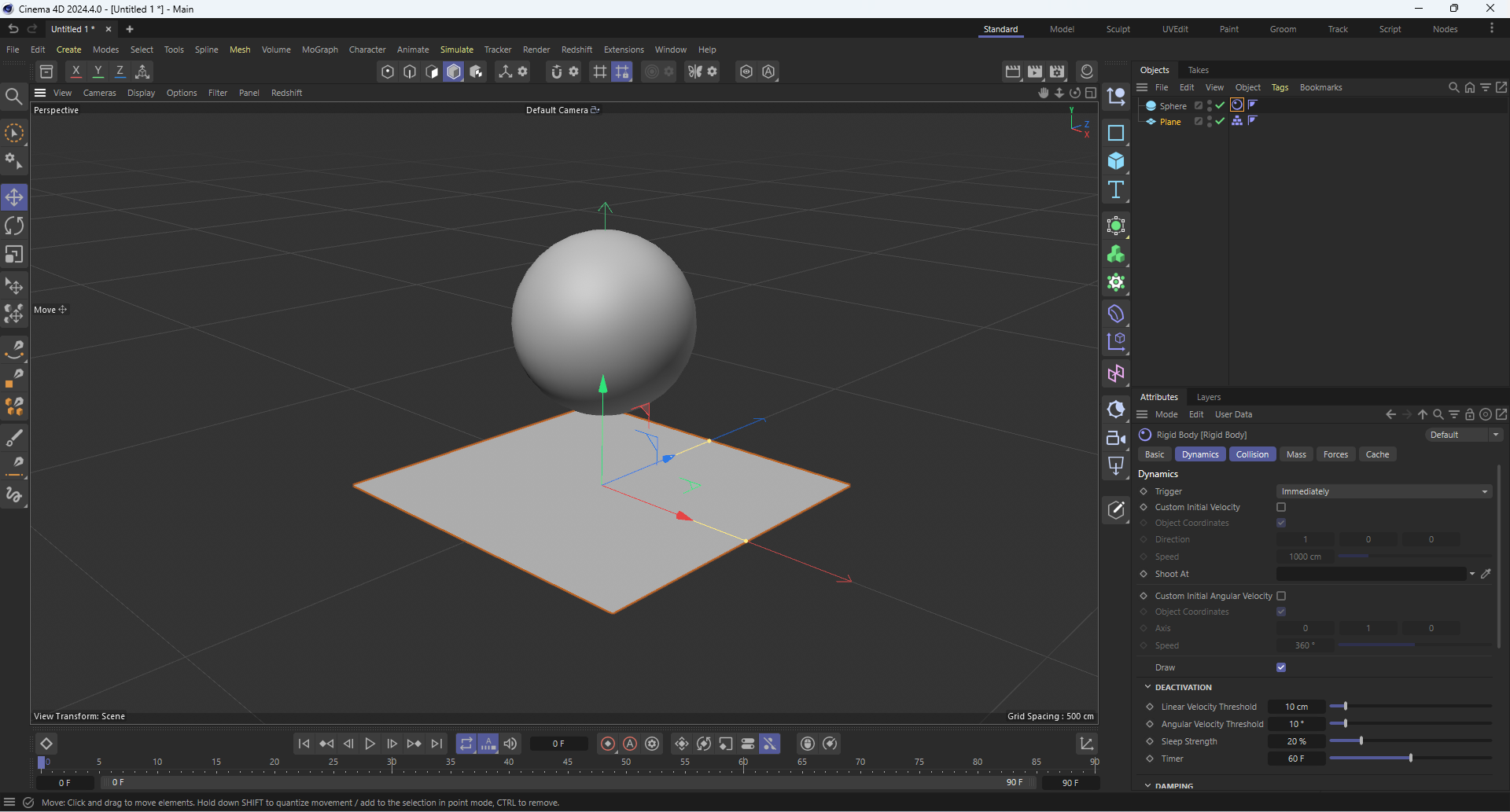Switch to the Basic tab

click(x=1155, y=454)
